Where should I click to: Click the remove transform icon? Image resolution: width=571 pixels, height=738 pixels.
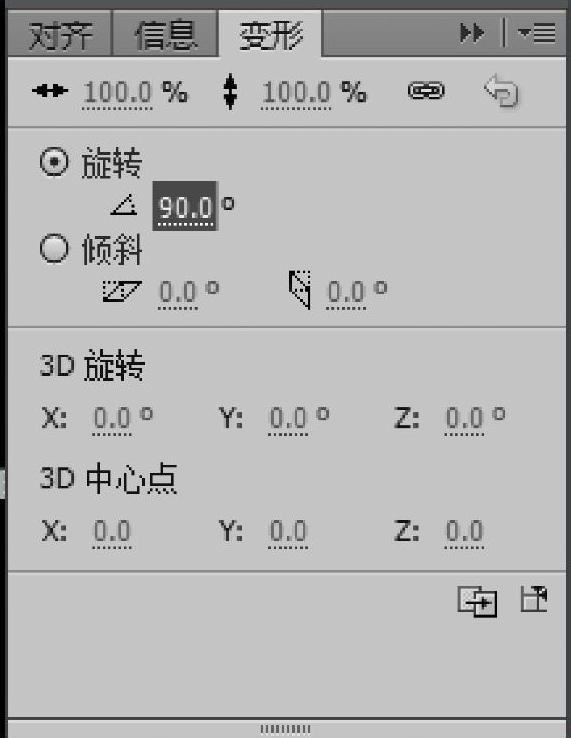(534, 599)
